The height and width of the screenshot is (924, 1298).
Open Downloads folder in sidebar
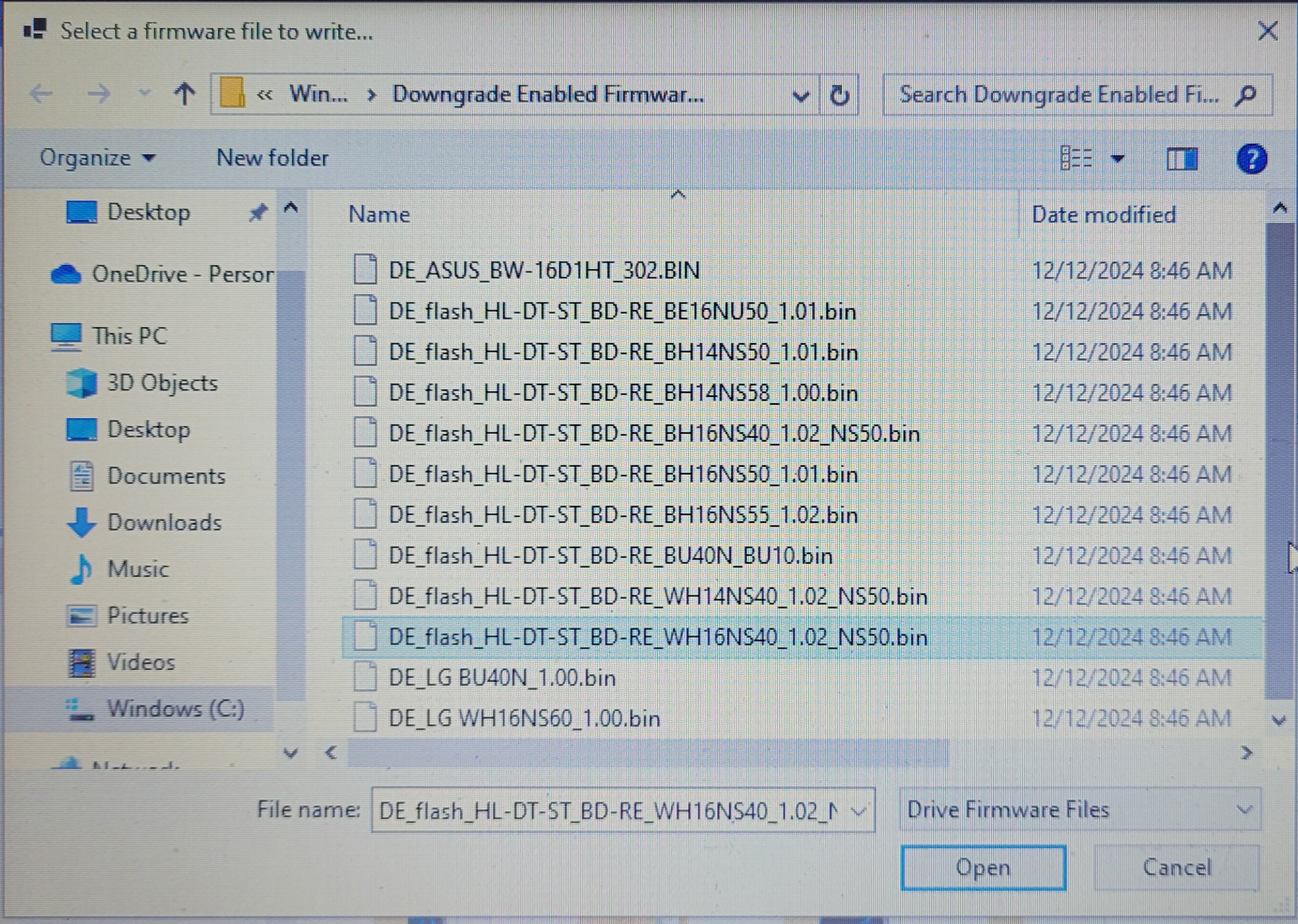(164, 522)
